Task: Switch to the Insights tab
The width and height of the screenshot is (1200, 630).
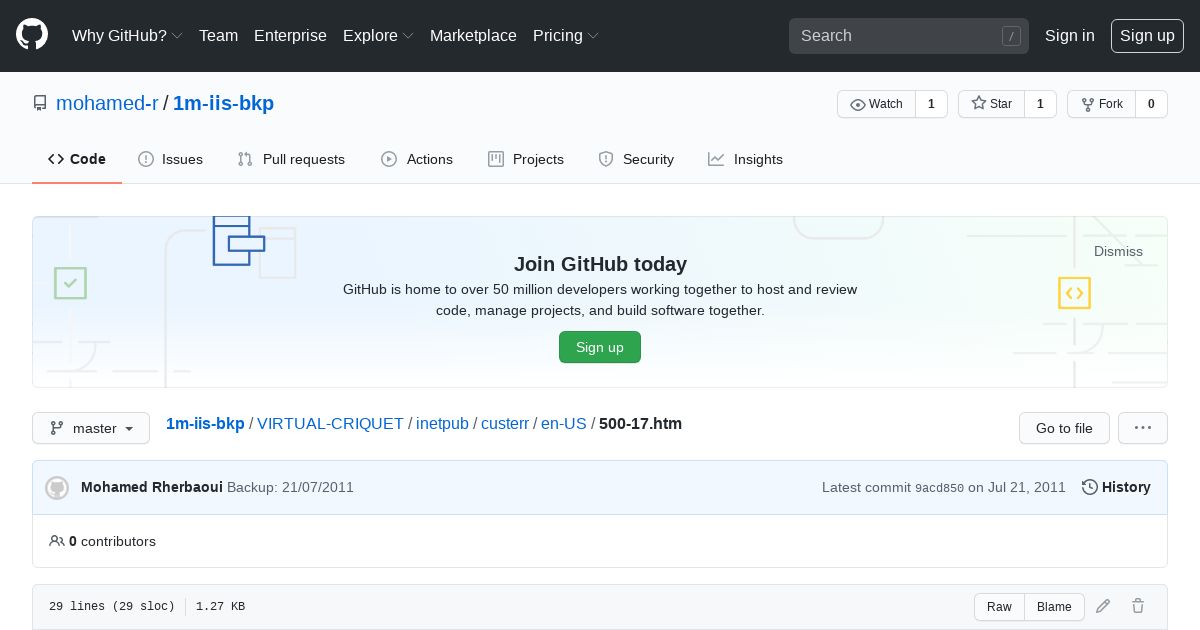Action: (x=745, y=159)
